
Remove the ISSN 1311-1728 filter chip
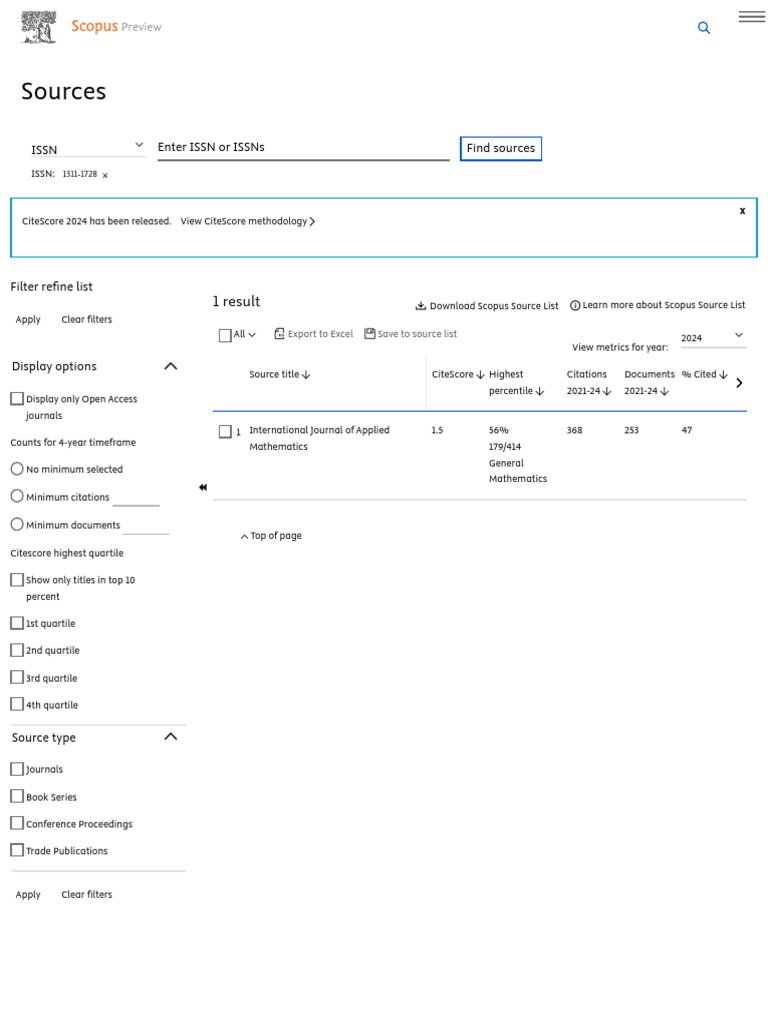(105, 175)
